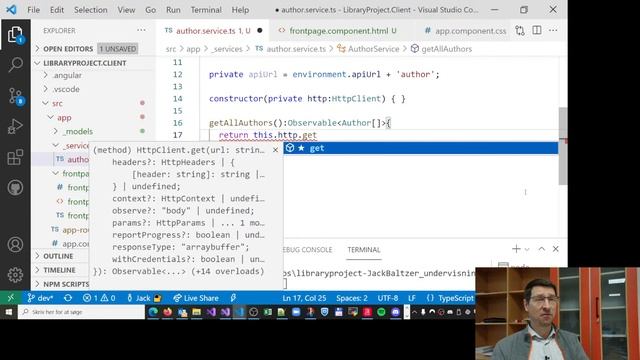
Task: Close the HttpClient.get documentation popup
Action: tap(276, 150)
